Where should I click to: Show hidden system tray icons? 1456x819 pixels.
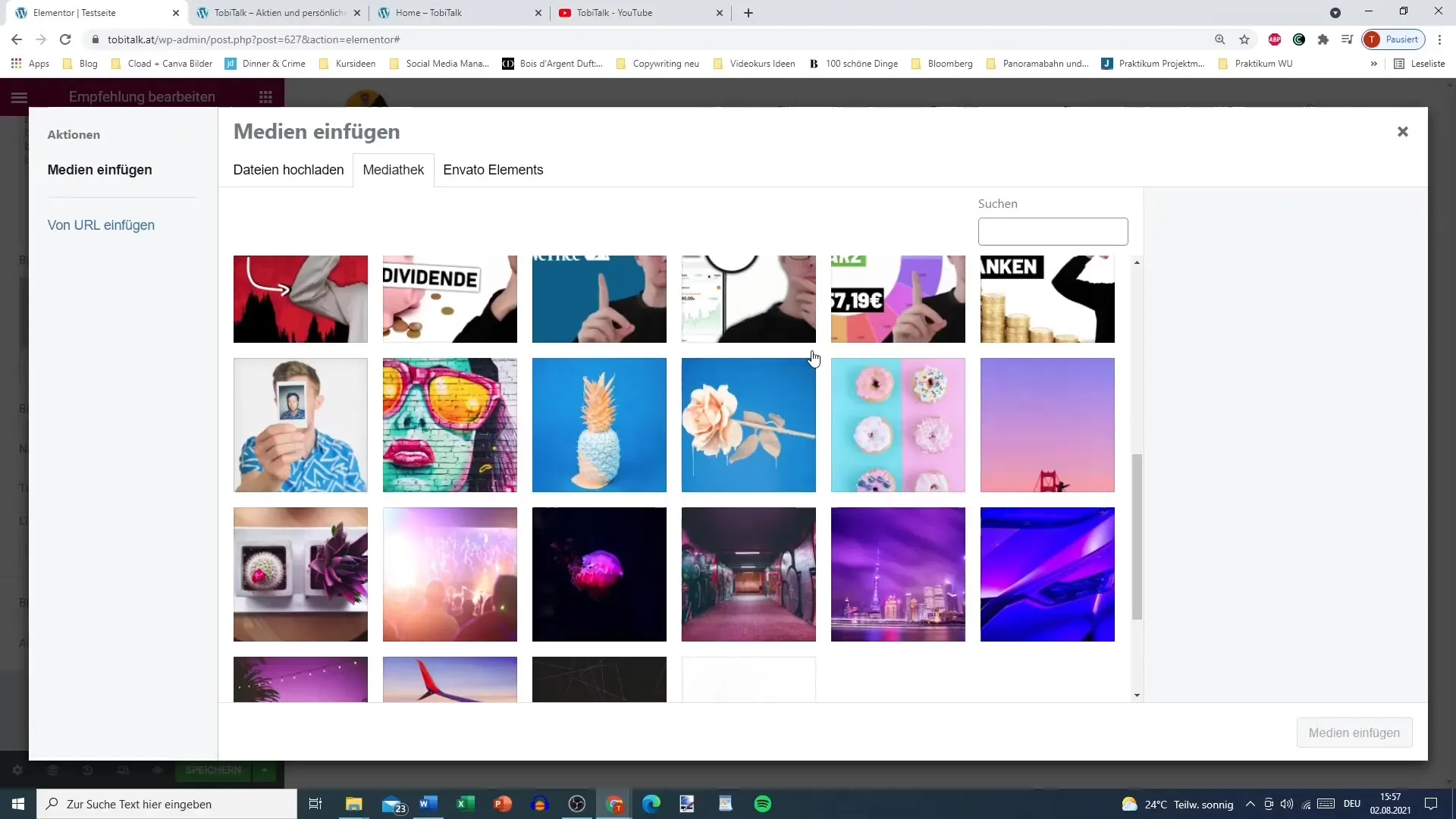point(1250,804)
